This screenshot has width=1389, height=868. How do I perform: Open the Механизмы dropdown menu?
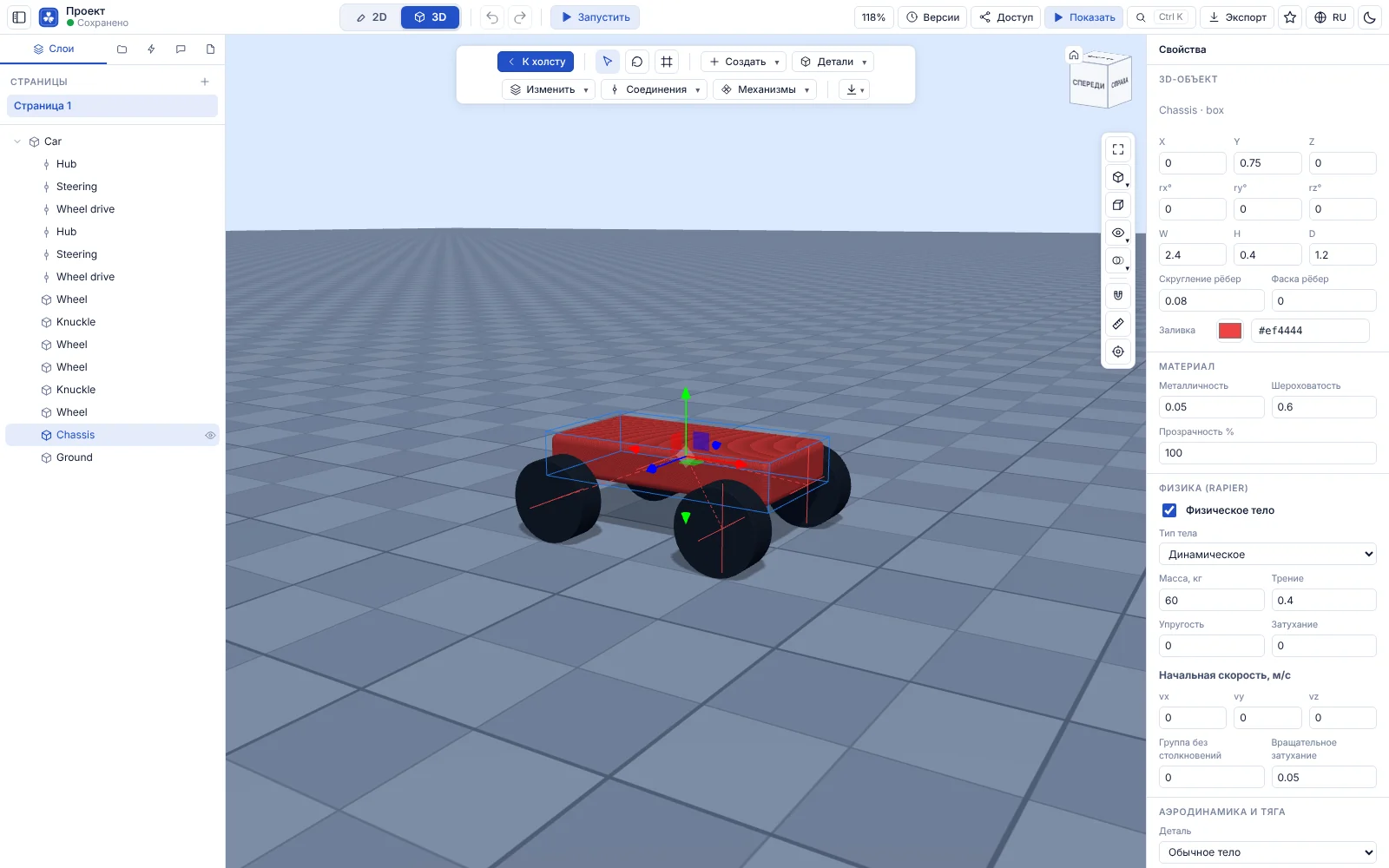[x=765, y=89]
